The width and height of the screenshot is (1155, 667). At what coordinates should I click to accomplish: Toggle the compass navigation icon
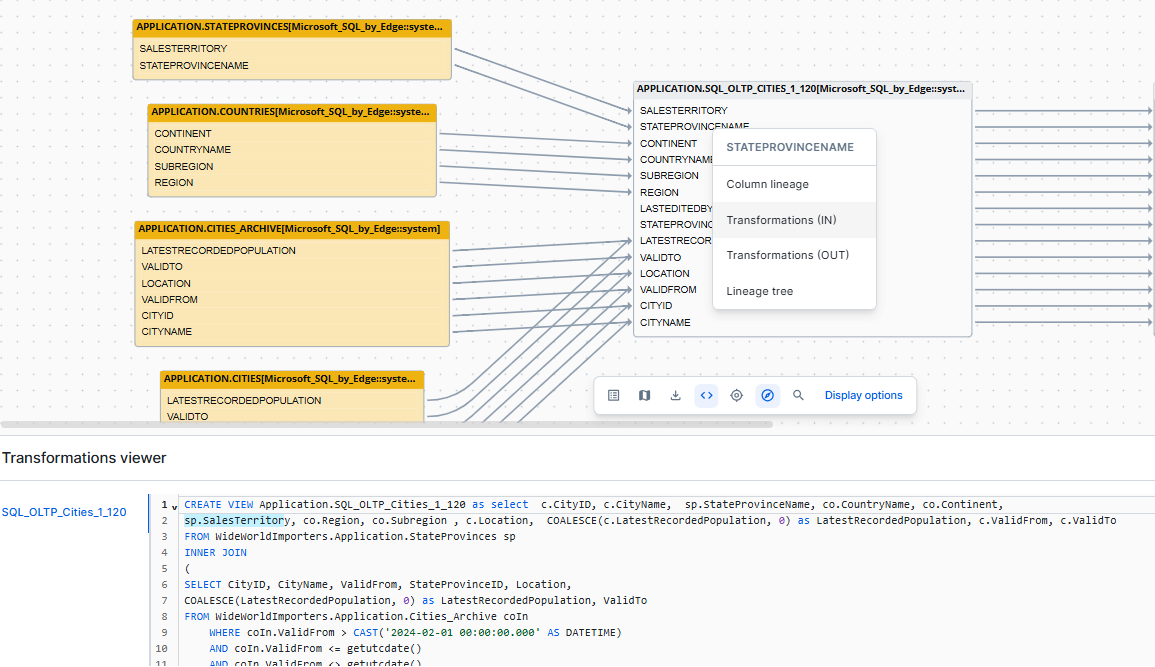tap(767, 395)
